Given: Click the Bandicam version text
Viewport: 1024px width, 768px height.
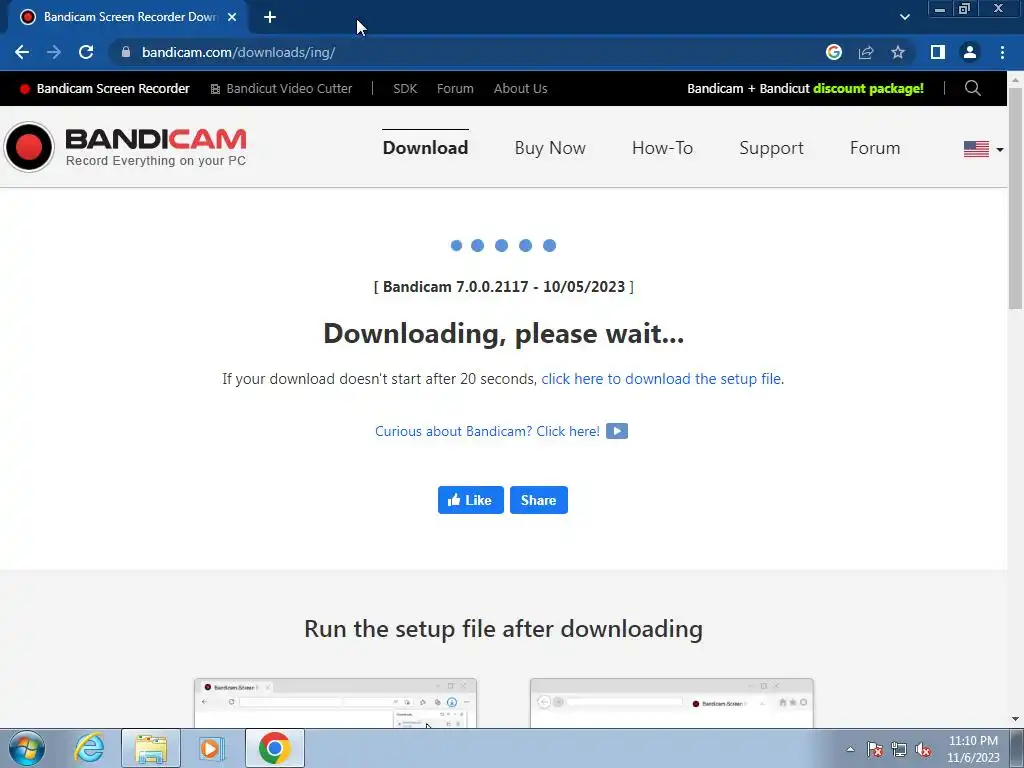Looking at the screenshot, I should [x=504, y=287].
